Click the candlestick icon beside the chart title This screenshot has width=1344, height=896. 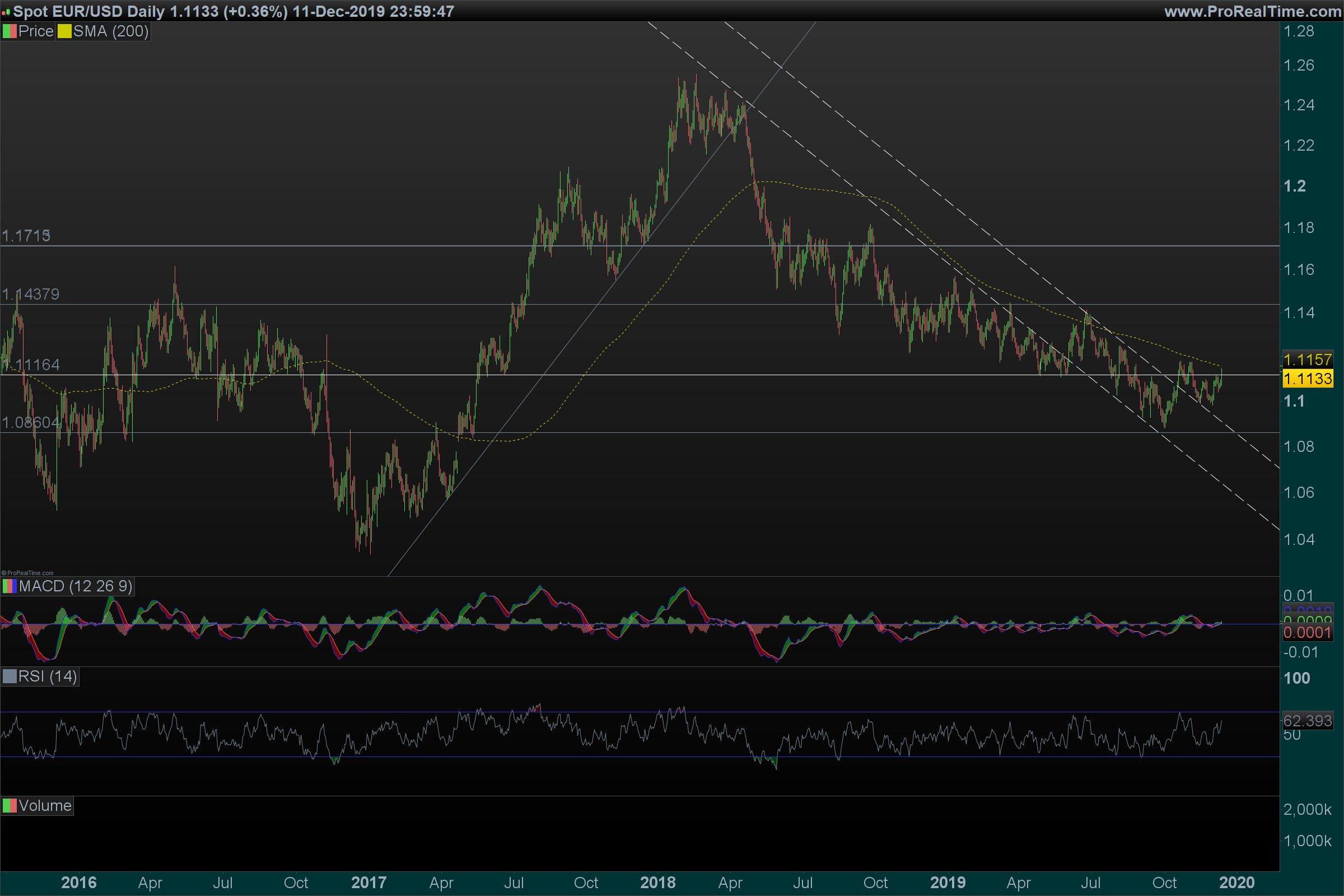point(6,12)
